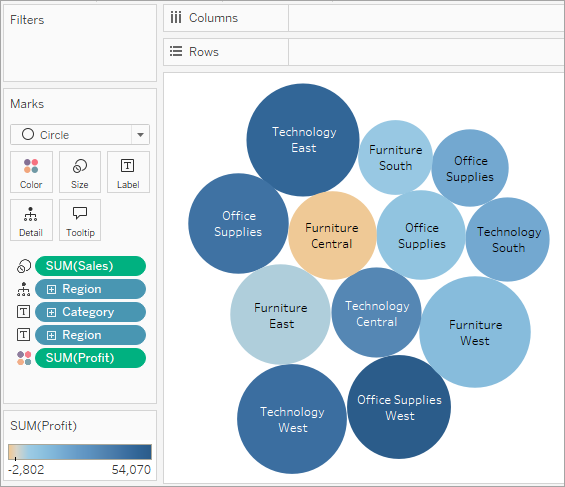Click detail icon beside first Region pill
The image size is (565, 487).
(24, 289)
